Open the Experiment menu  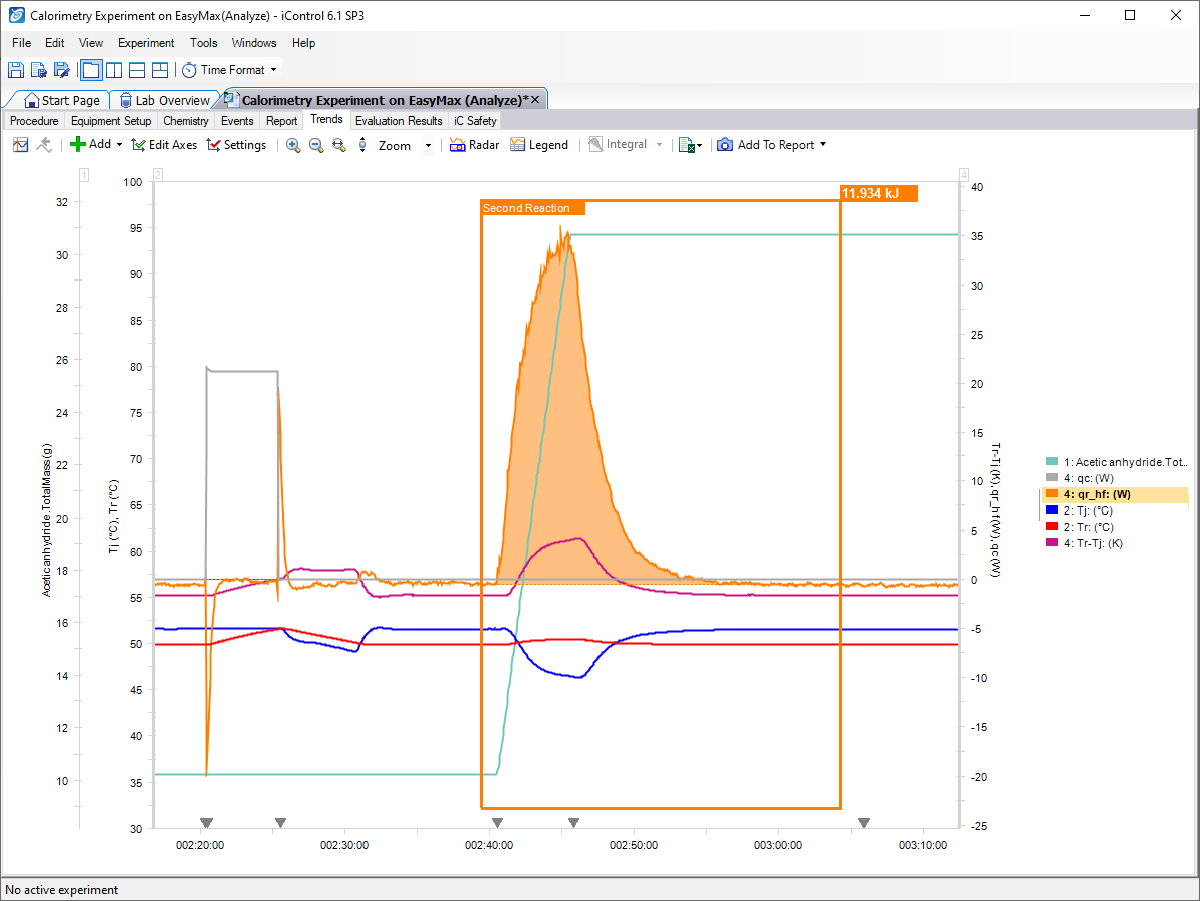pos(146,43)
